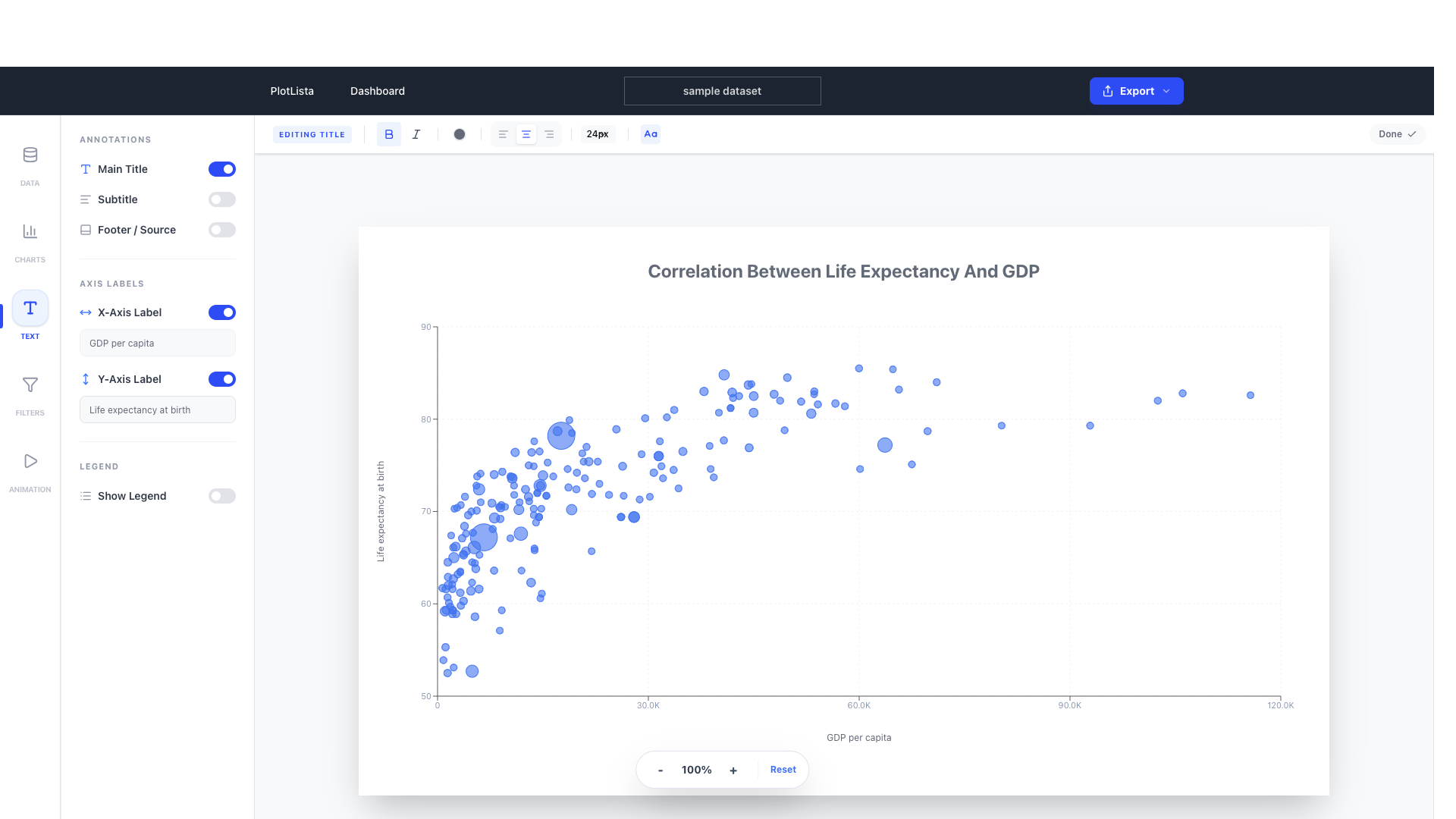This screenshot has width=1456, height=819.
Task: Open the Aa text case selector
Action: click(x=650, y=133)
